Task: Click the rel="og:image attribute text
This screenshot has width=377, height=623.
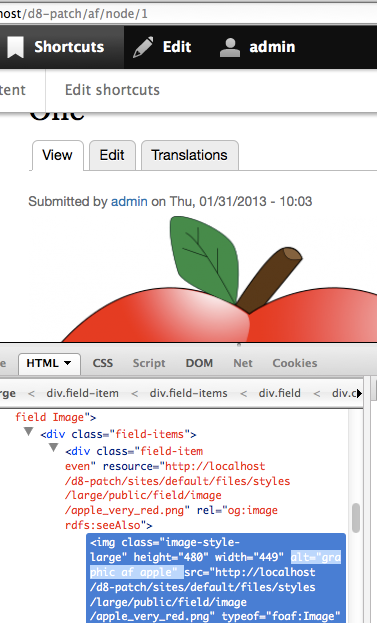Action: click(x=237, y=510)
